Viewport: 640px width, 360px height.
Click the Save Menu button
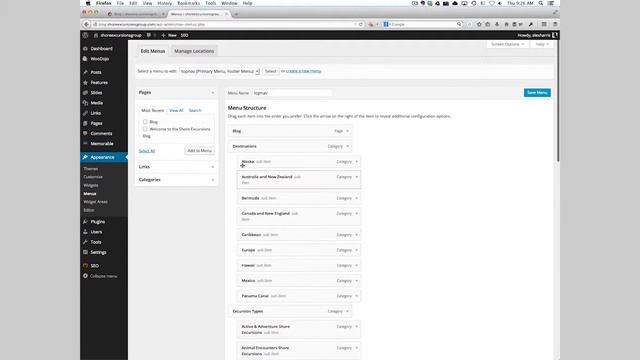537,93
